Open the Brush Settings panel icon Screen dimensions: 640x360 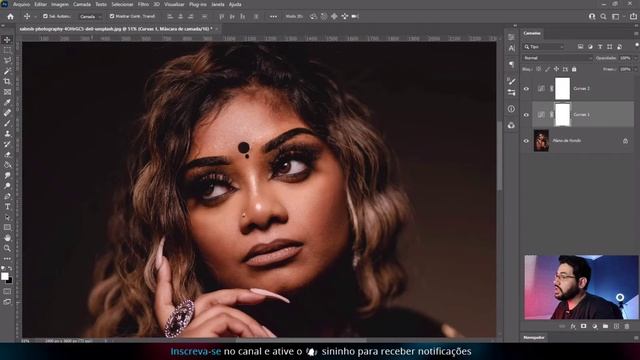(x=511, y=81)
